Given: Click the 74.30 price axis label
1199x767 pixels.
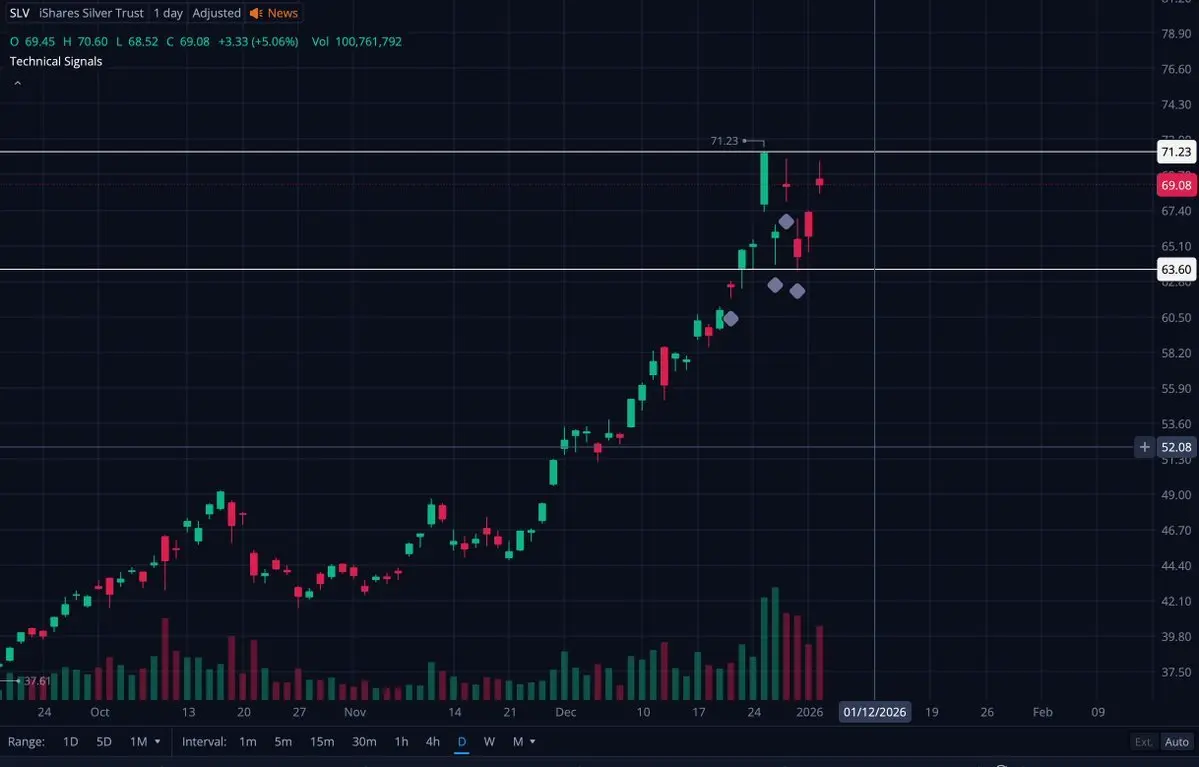Looking at the screenshot, I should 1176,104.
